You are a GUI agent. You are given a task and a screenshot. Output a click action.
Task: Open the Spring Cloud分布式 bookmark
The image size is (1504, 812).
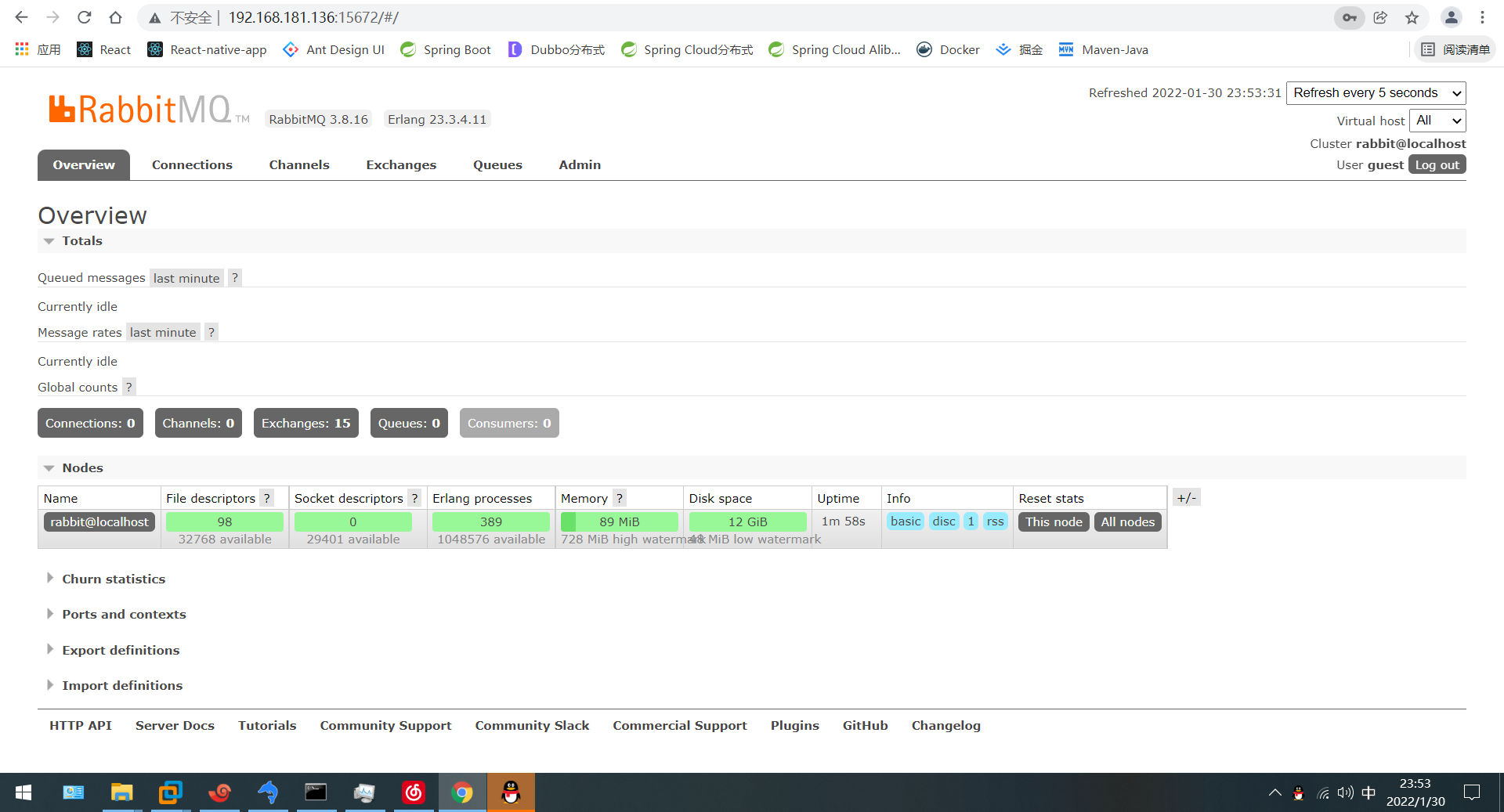(687, 49)
